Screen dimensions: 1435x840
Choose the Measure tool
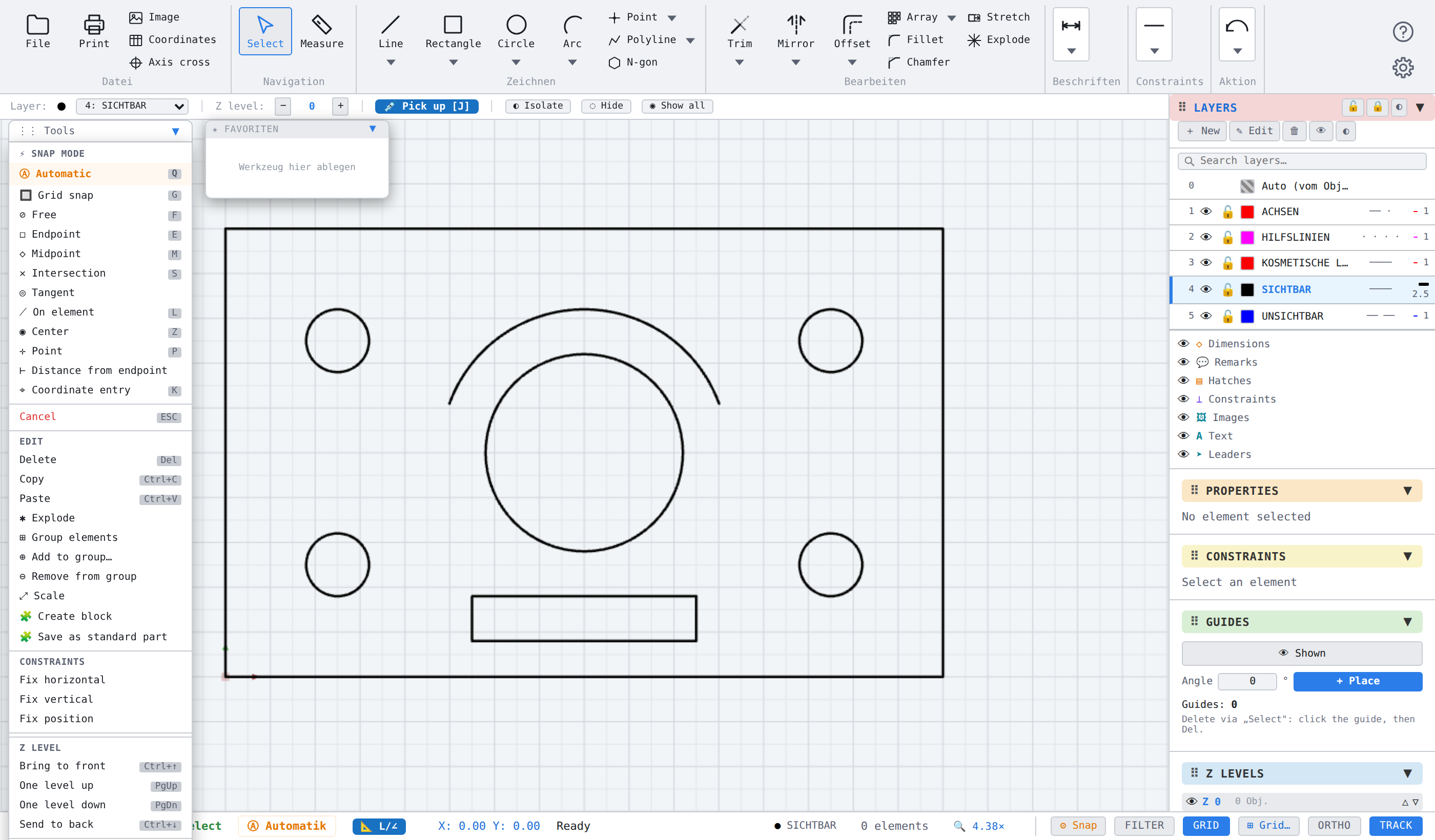tap(322, 31)
